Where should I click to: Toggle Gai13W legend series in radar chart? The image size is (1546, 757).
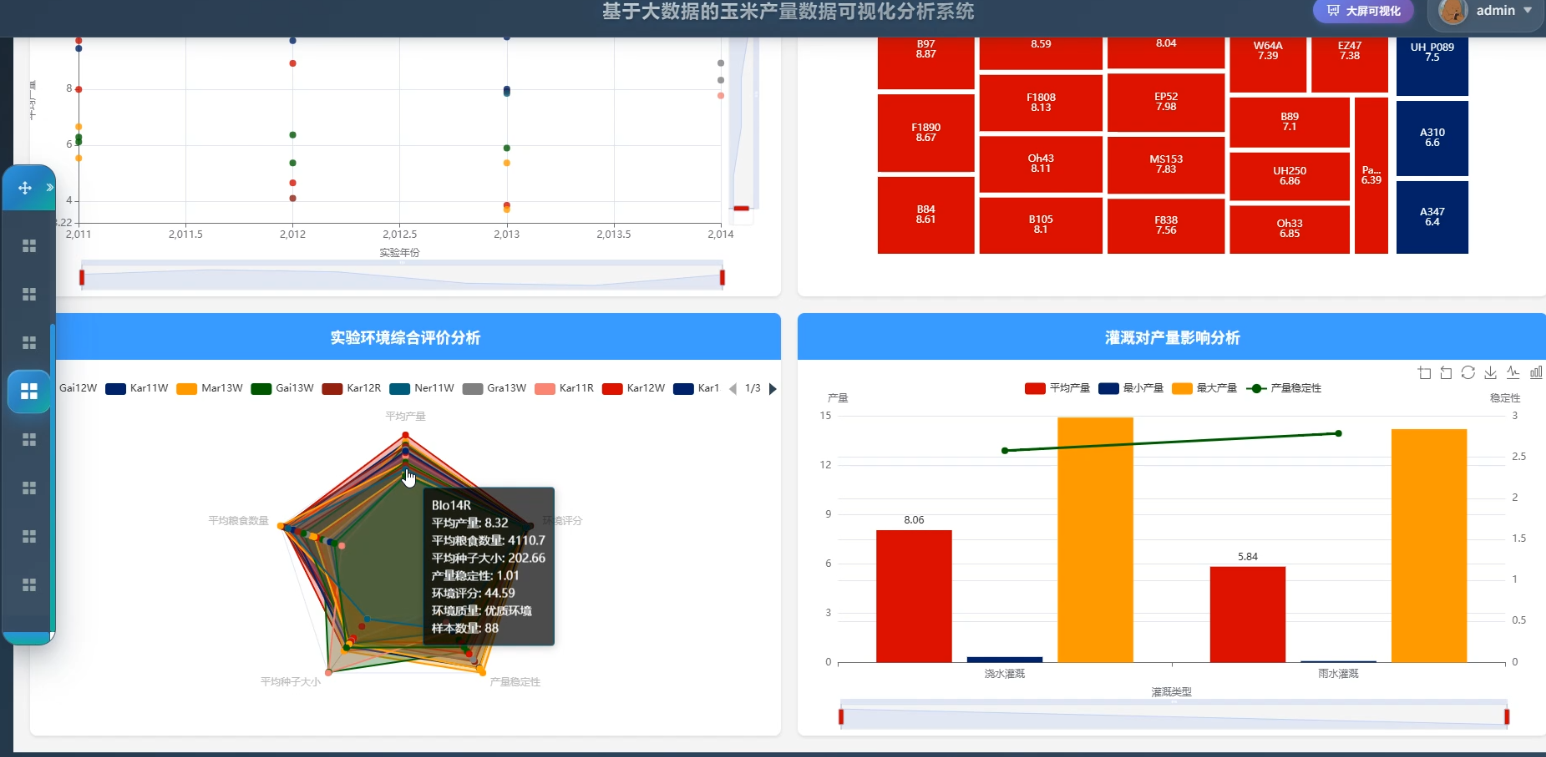282,388
